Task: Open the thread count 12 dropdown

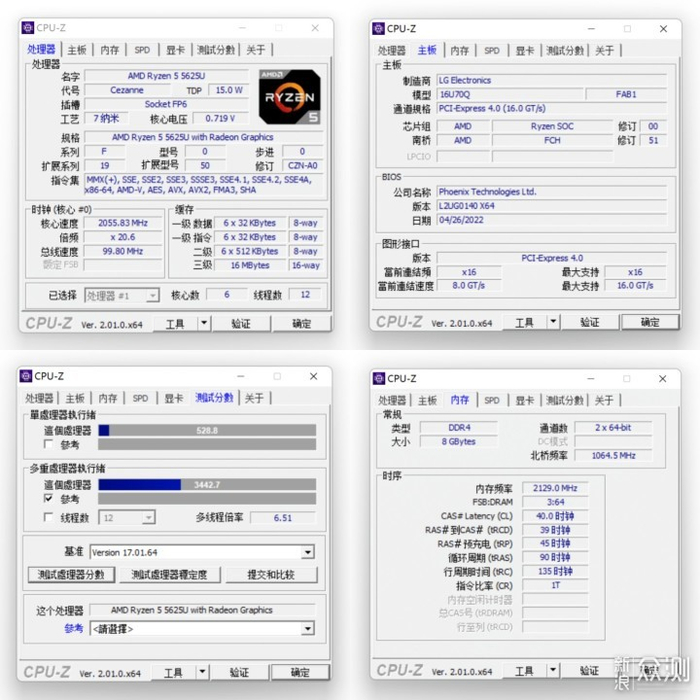Action: [149, 517]
